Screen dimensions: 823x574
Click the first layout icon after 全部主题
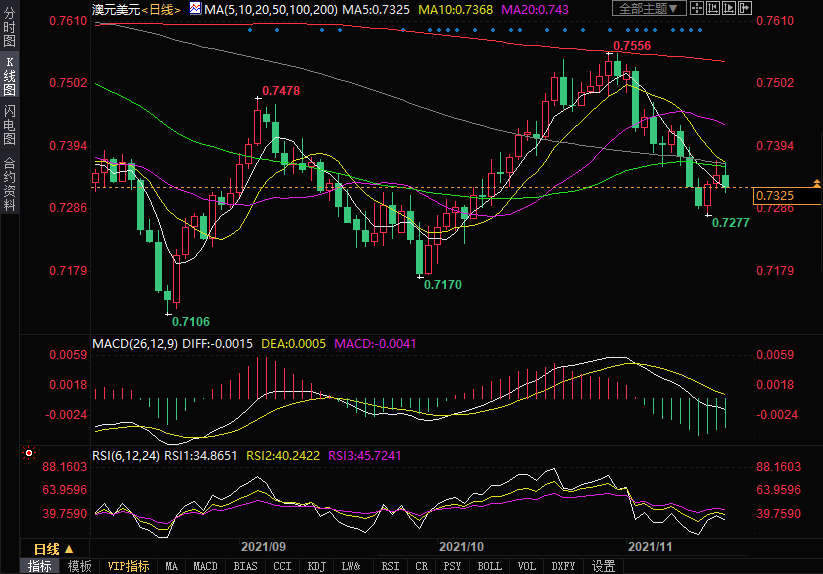(x=697, y=9)
